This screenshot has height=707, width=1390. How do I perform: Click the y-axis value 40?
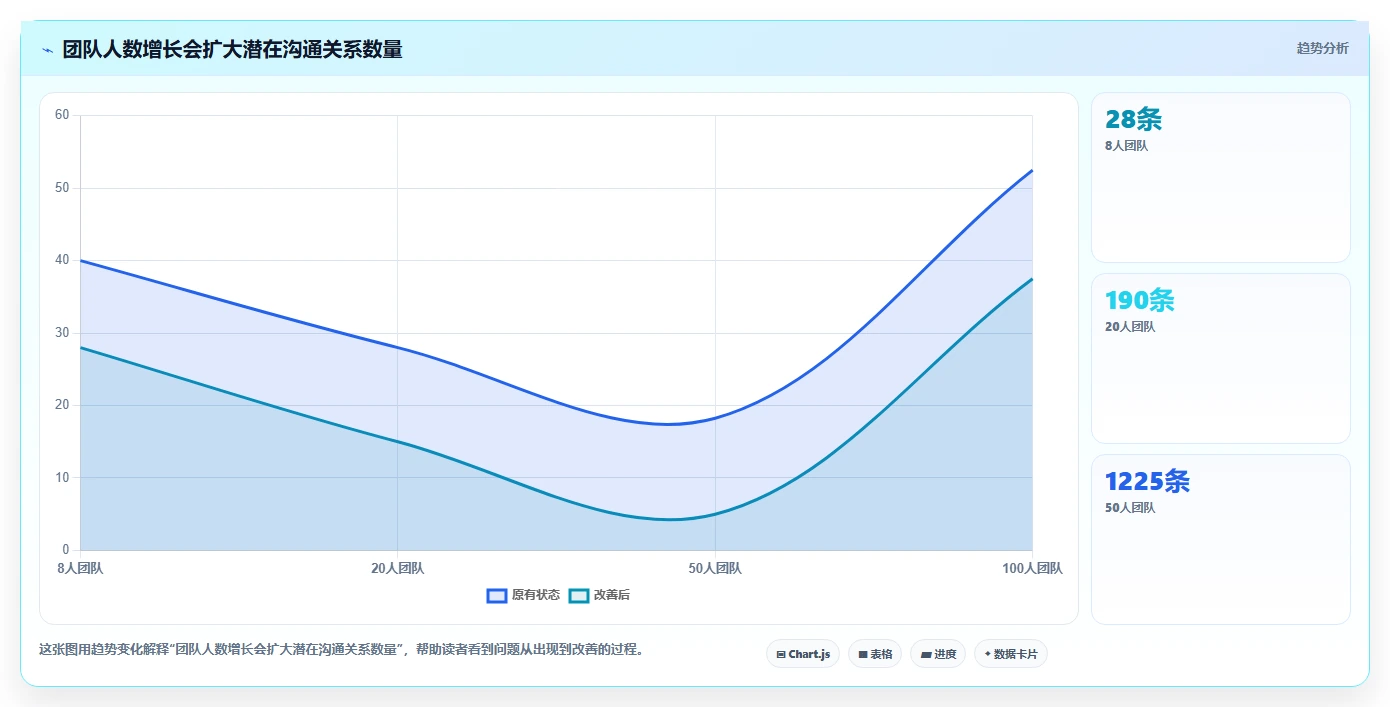click(x=62, y=260)
